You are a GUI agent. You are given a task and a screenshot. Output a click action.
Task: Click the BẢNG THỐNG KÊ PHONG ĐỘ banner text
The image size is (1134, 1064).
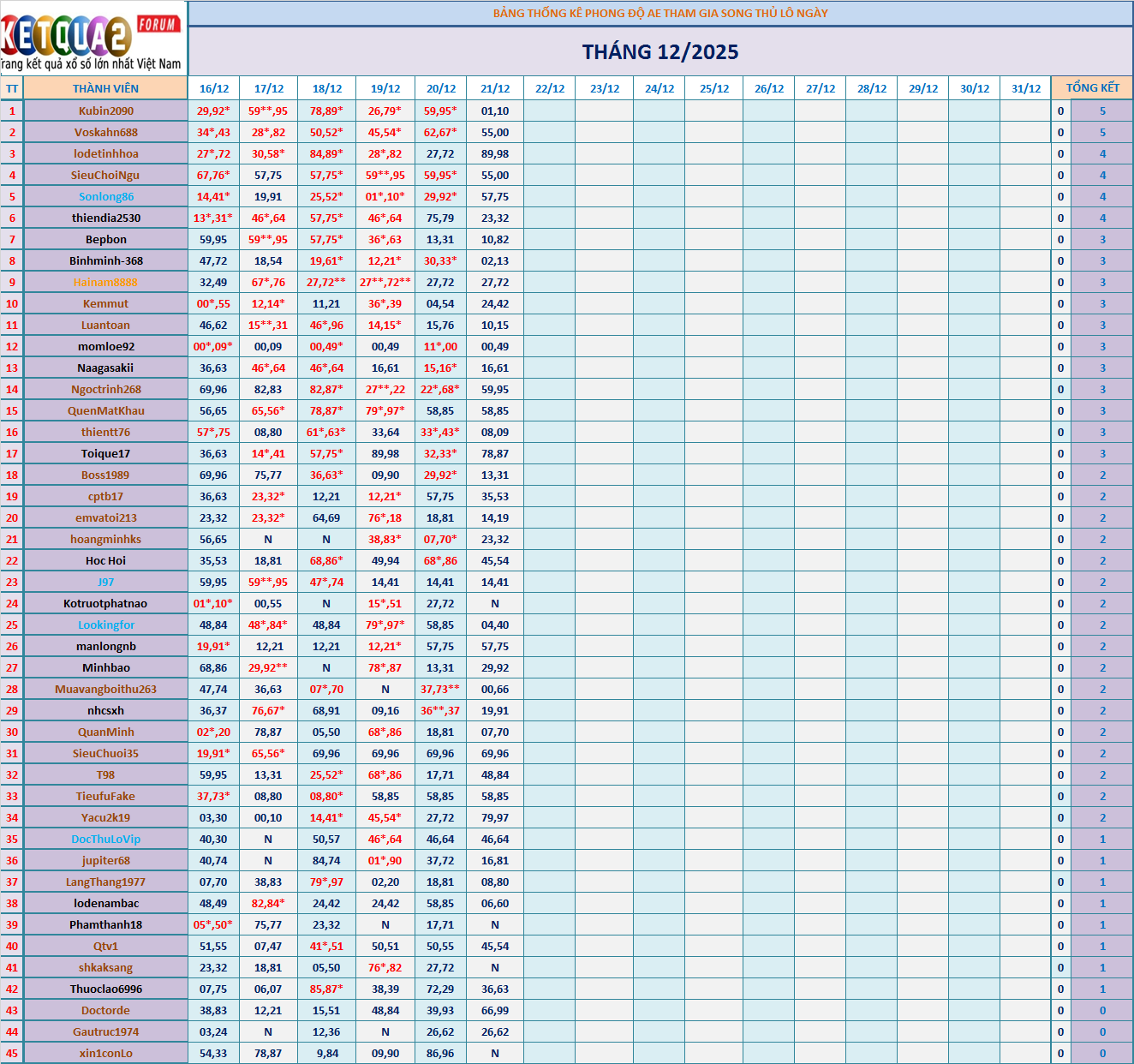click(660, 13)
